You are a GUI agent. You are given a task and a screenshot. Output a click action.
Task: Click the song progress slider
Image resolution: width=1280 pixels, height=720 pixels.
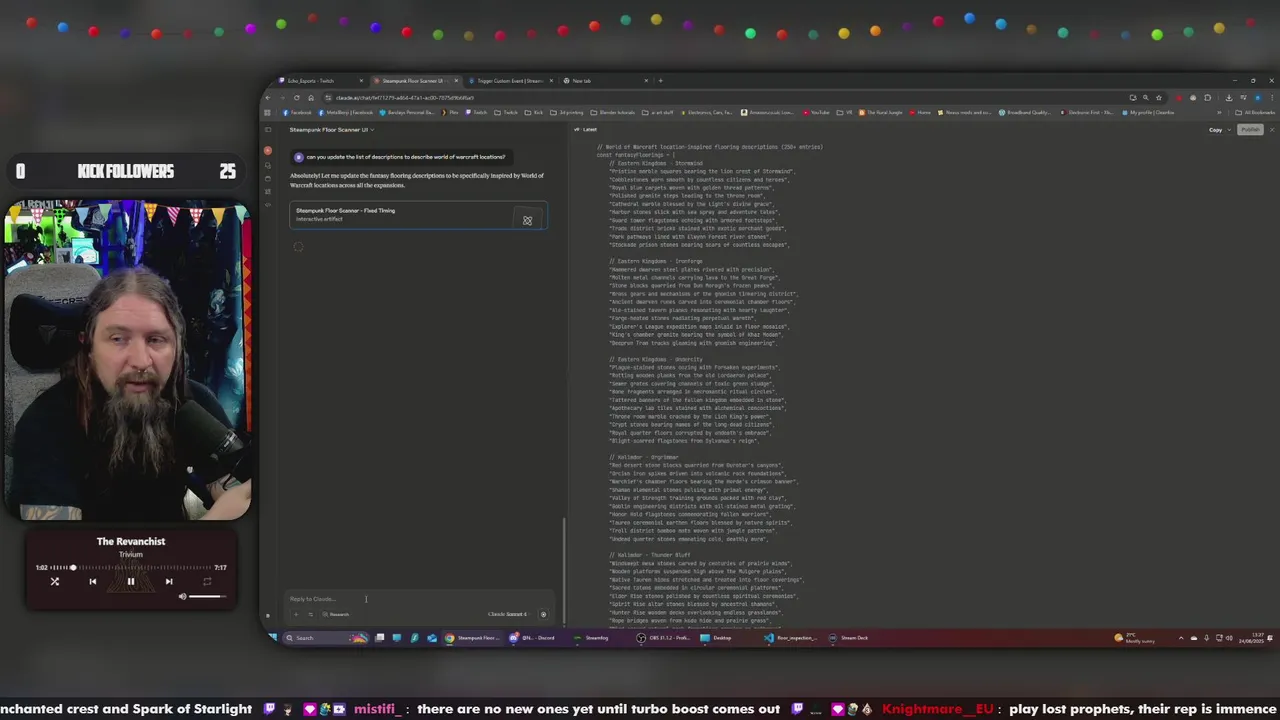(130, 567)
